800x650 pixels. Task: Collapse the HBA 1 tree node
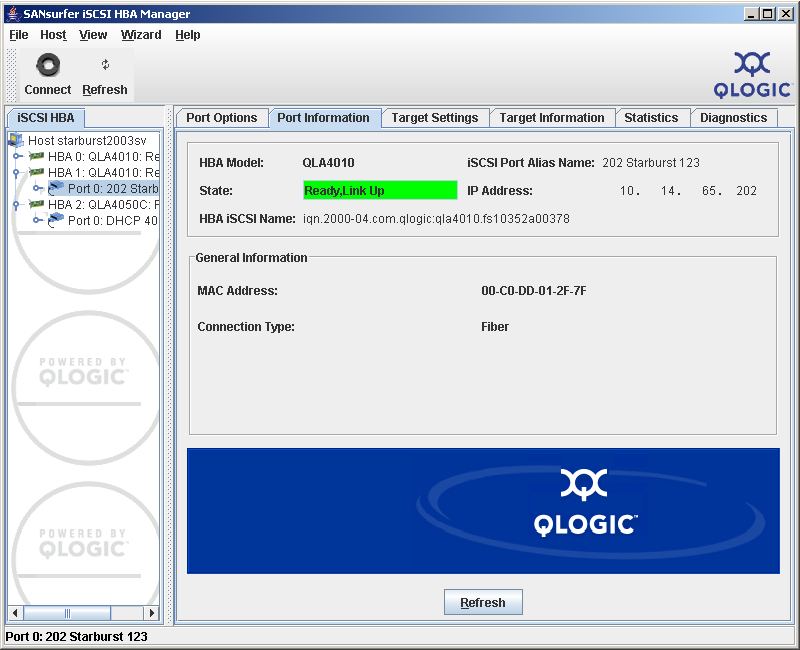pos(16,173)
